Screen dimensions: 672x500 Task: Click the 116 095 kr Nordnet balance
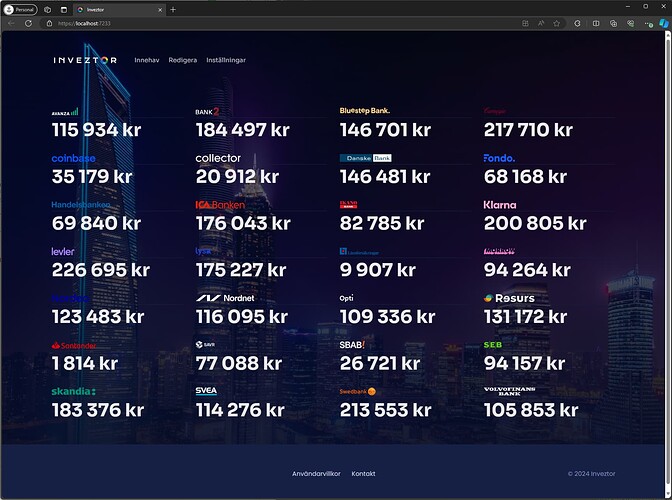(242, 317)
